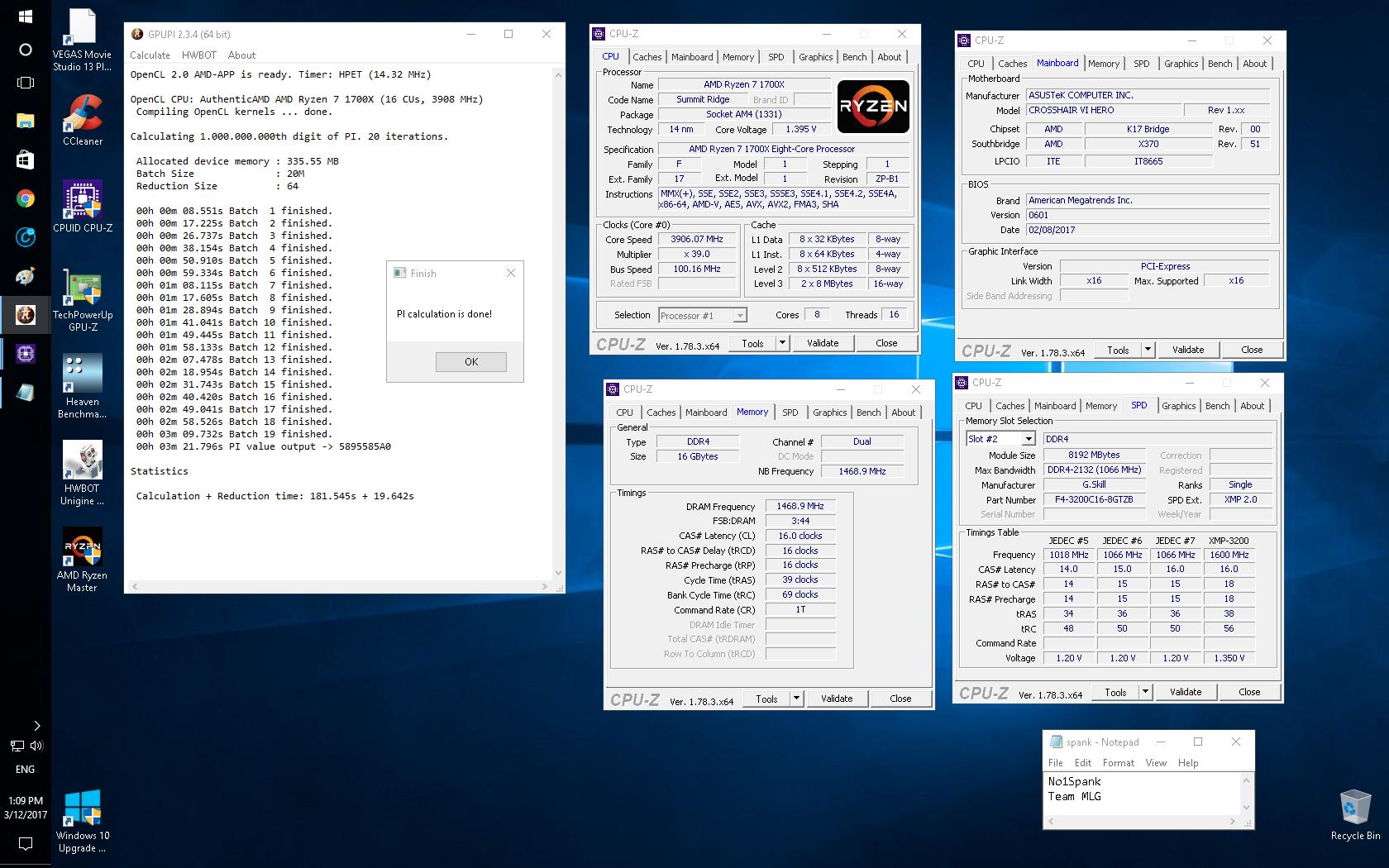Viewport: 1389px width, 868px height.
Task: Click Close button in CPU-Z CPU window
Action: 886,343
